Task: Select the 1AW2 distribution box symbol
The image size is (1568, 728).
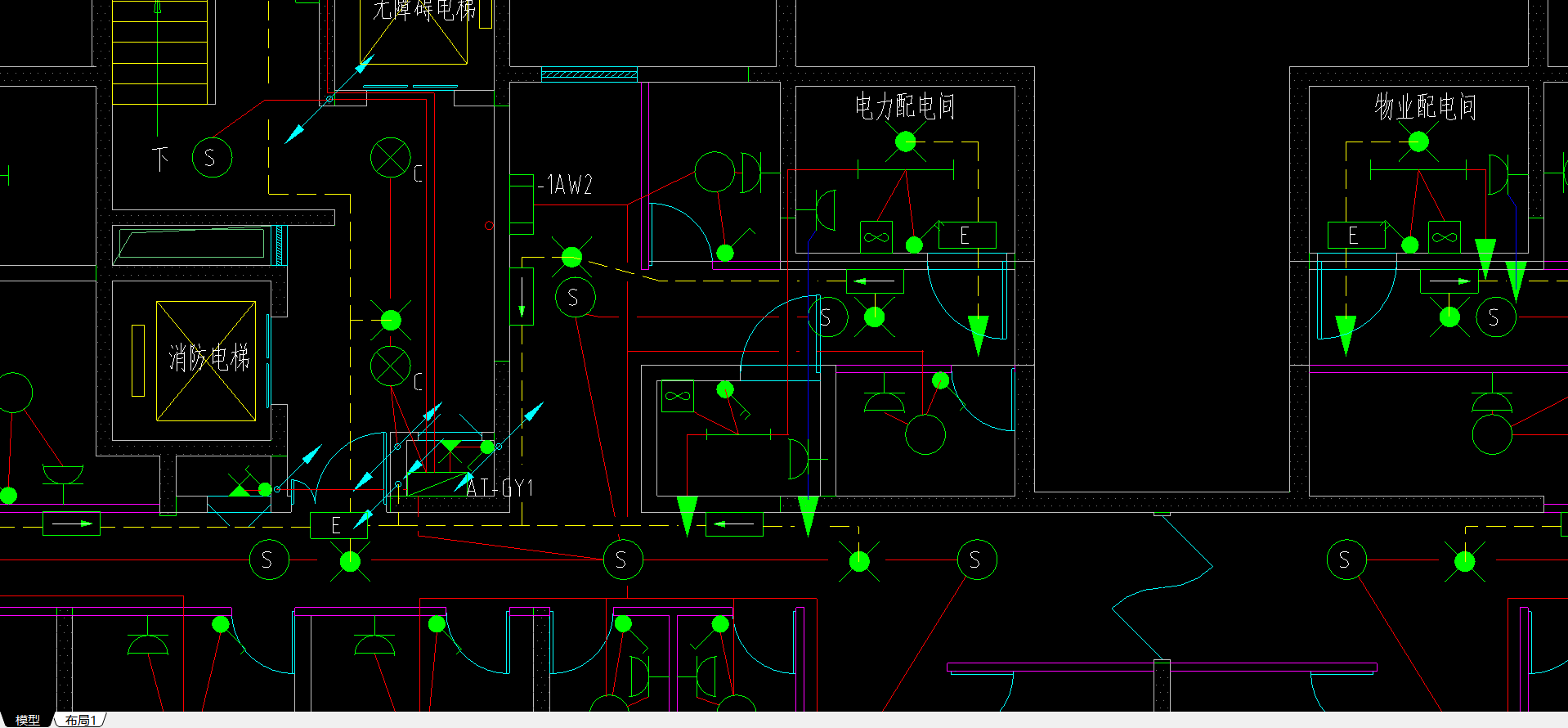Action: coord(522,204)
